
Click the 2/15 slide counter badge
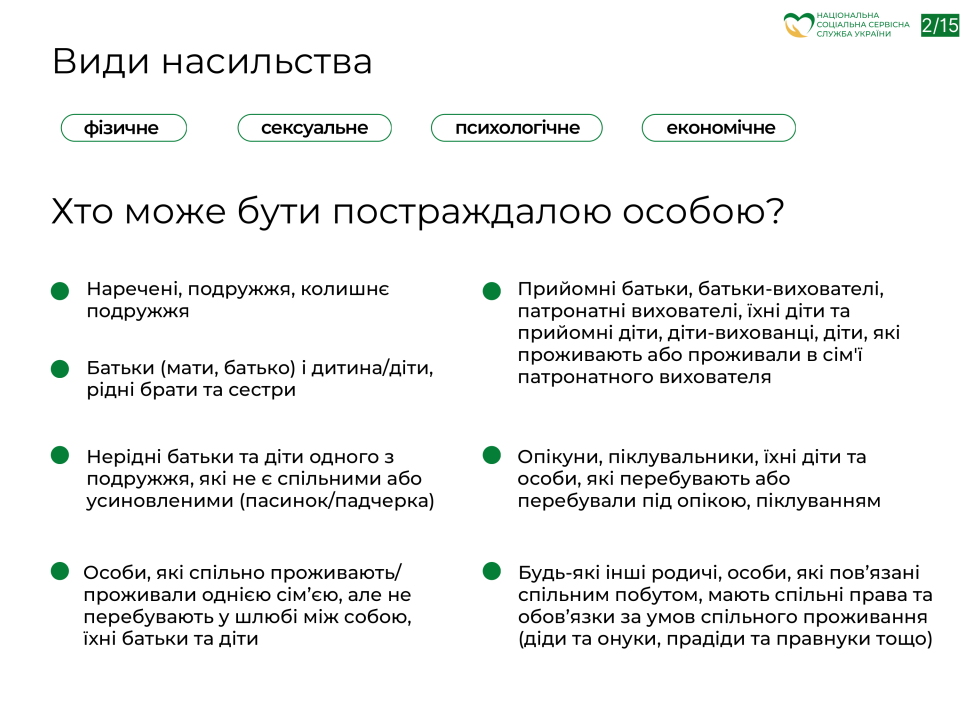(x=940, y=25)
